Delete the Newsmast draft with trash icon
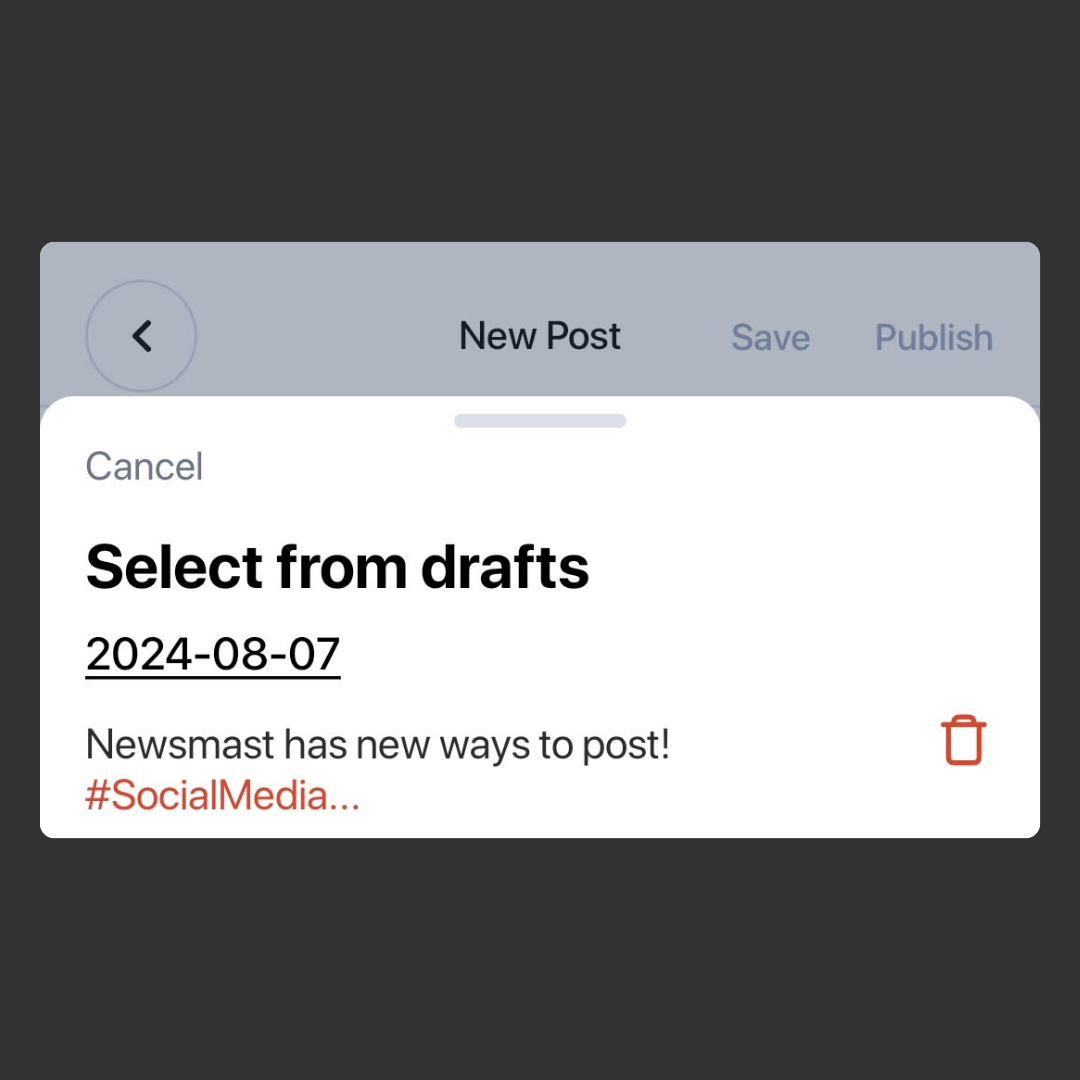Image resolution: width=1080 pixels, height=1080 pixels. [x=963, y=741]
